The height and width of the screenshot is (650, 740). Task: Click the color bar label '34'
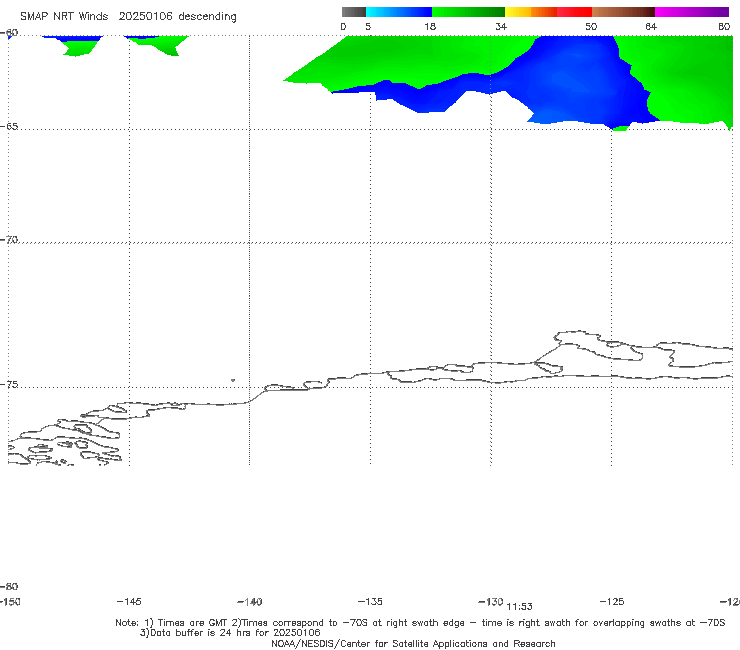501,26
